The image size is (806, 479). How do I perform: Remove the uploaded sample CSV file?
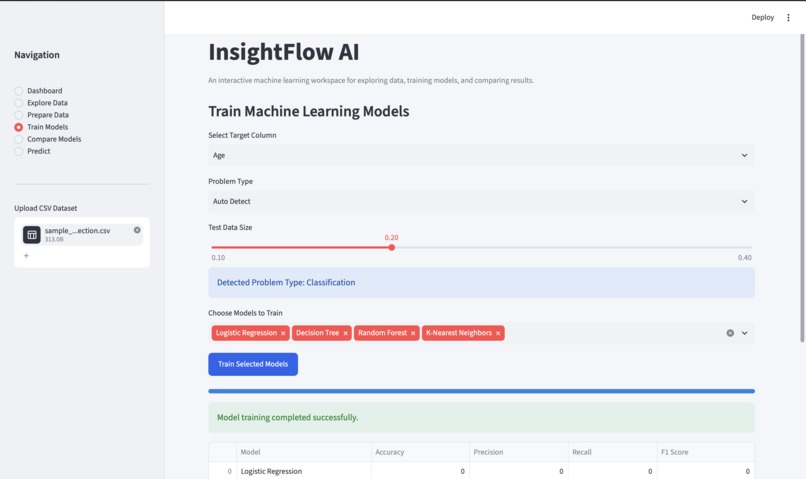[137, 230]
